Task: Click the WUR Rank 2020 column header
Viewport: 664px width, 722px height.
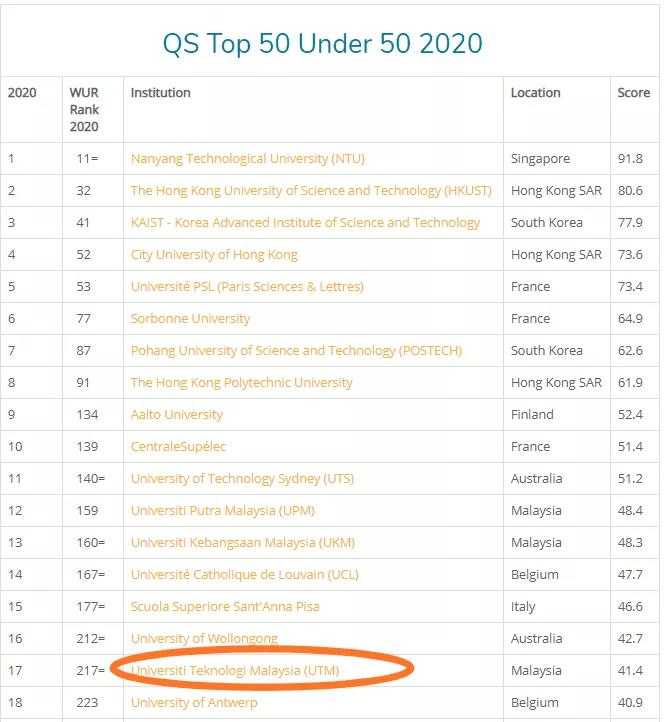Action: (84, 110)
